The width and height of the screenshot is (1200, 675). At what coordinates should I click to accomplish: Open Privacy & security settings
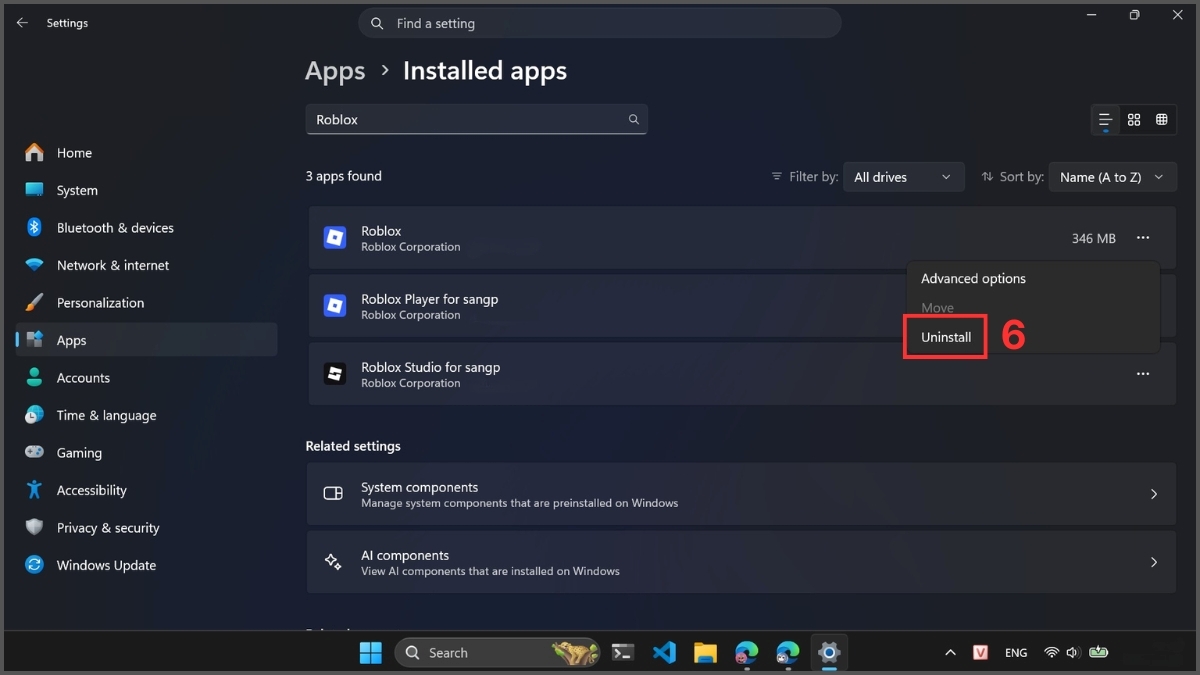[147, 528]
